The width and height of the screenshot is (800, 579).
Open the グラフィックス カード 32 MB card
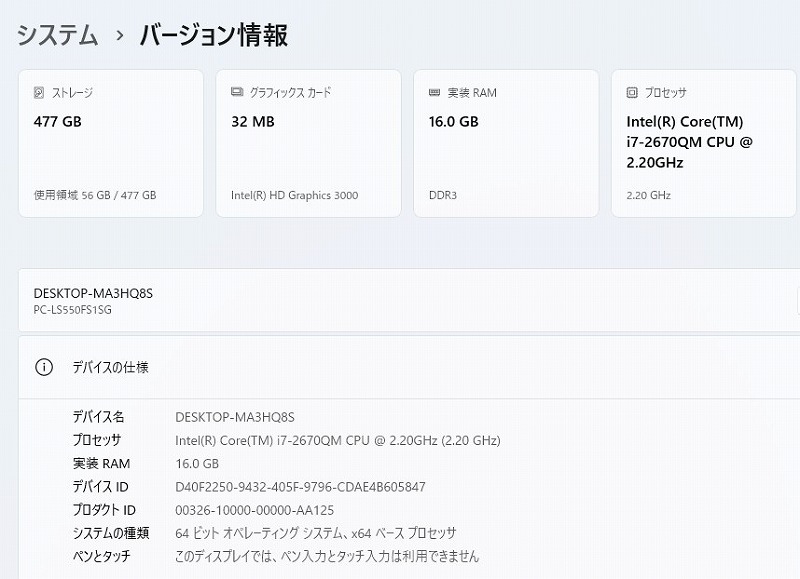(308, 143)
